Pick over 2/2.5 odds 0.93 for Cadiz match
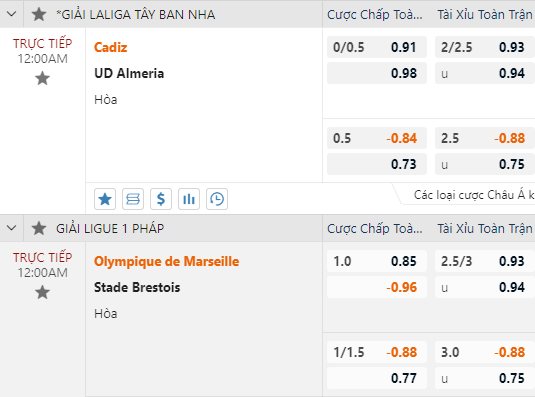This screenshot has height=397, width=535. (x=485, y=47)
